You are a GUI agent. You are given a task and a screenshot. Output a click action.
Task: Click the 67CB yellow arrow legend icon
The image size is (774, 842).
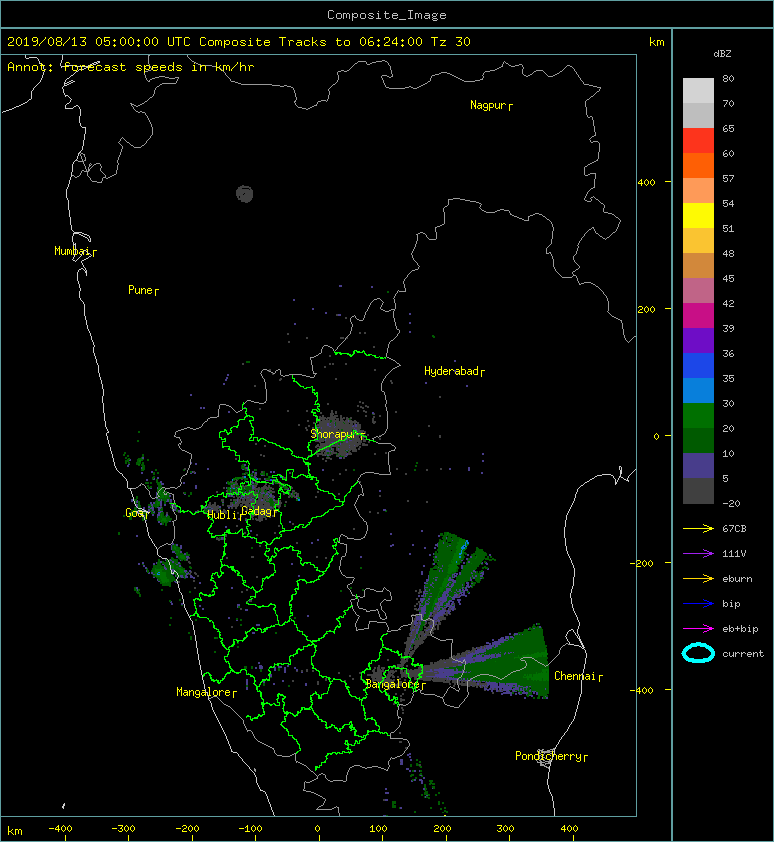point(698,528)
